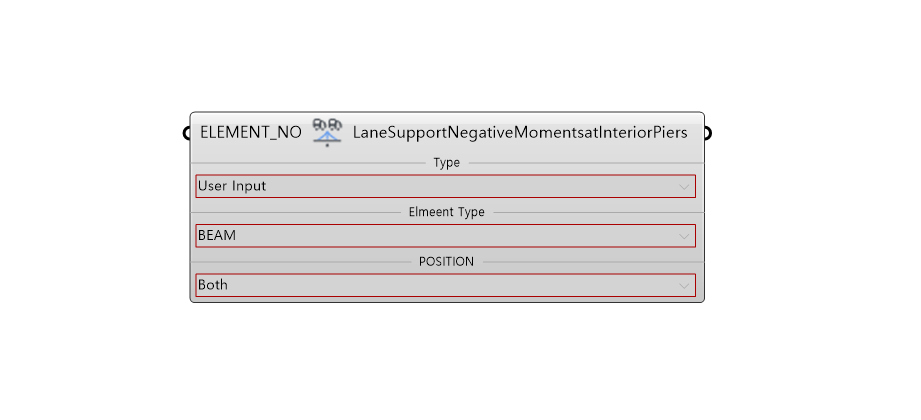Click the chevron arrow on the Both field

coord(684,285)
